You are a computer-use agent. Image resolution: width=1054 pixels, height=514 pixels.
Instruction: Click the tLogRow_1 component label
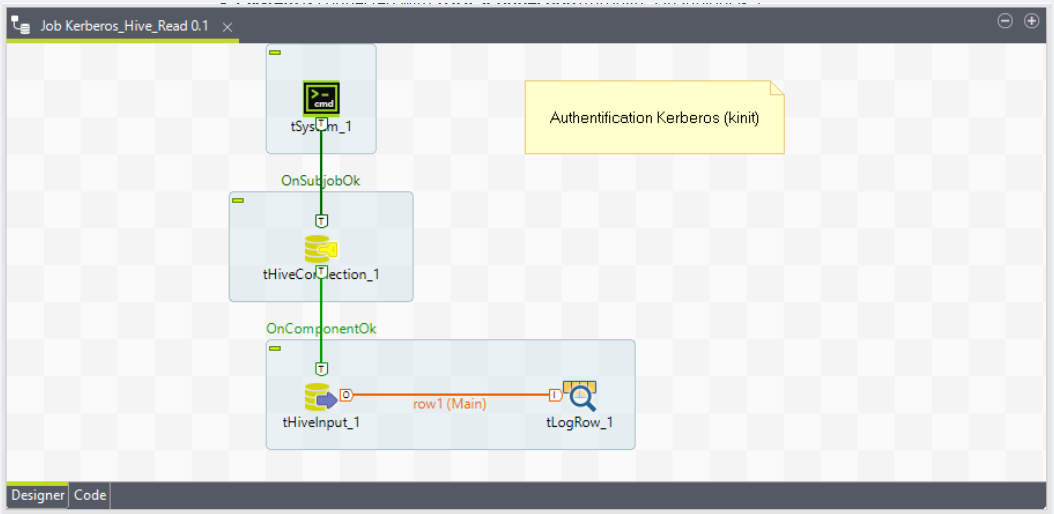point(579,423)
